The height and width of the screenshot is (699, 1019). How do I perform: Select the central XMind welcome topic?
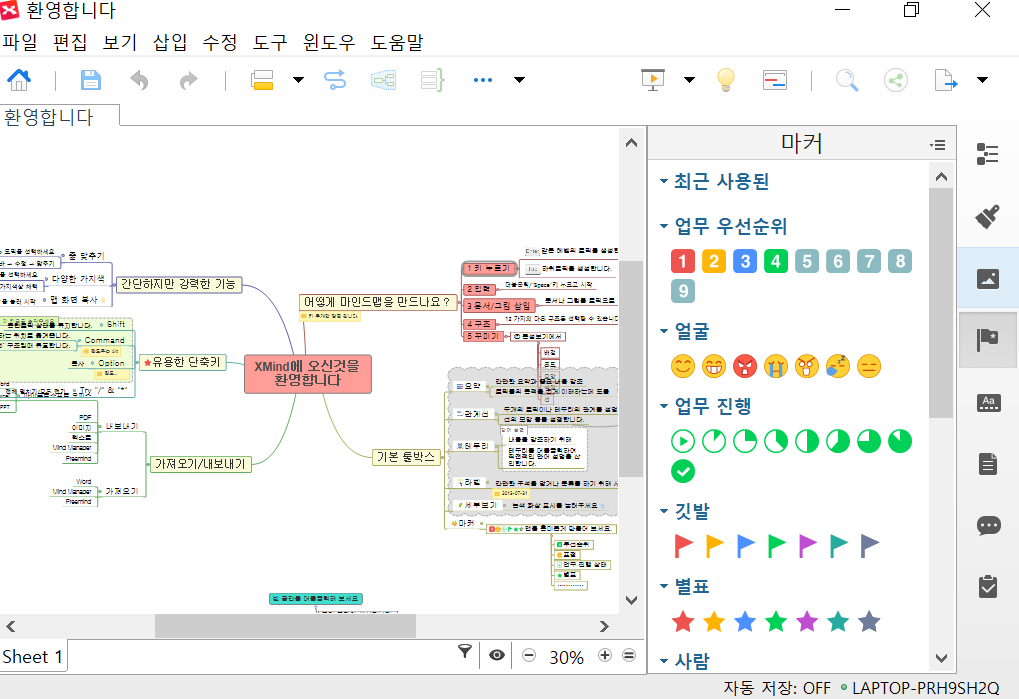[307, 374]
